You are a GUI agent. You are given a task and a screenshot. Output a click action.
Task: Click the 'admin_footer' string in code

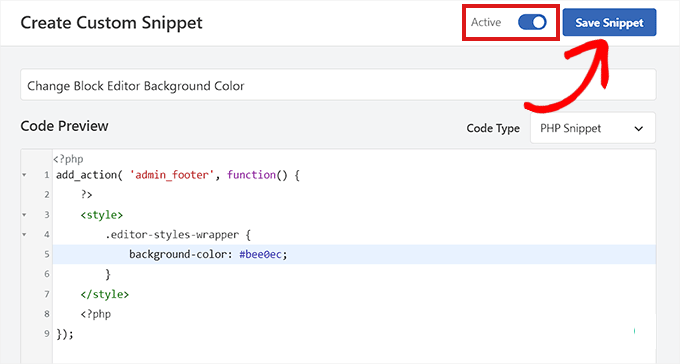(172, 175)
